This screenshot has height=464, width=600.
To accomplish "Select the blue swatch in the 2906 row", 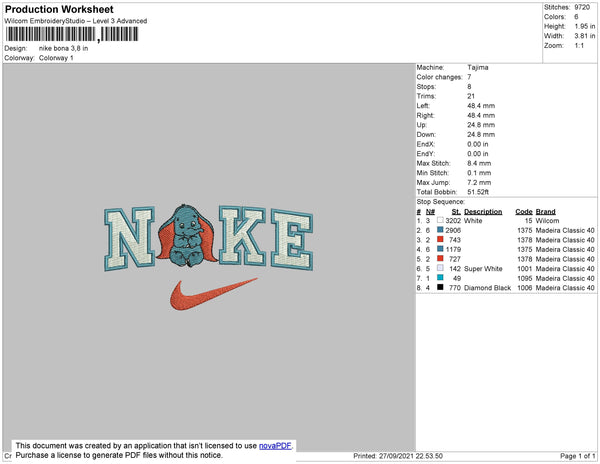I will (x=440, y=230).
